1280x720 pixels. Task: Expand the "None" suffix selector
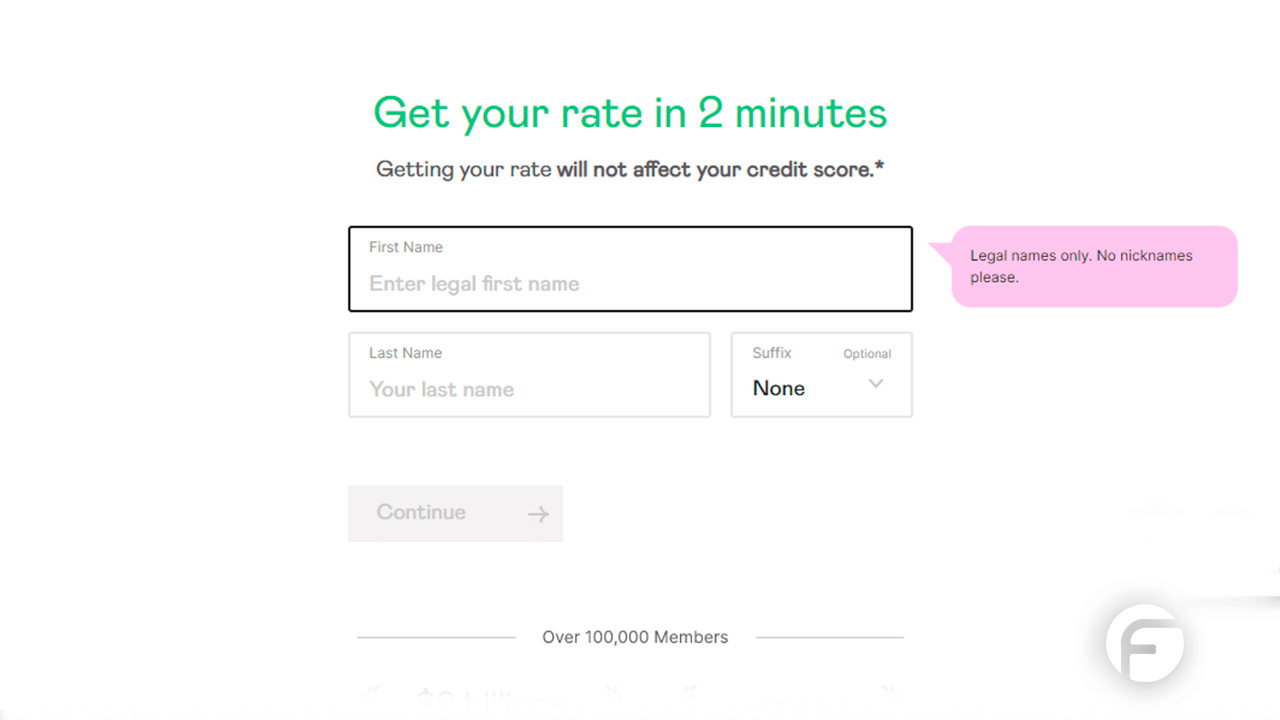tap(821, 388)
